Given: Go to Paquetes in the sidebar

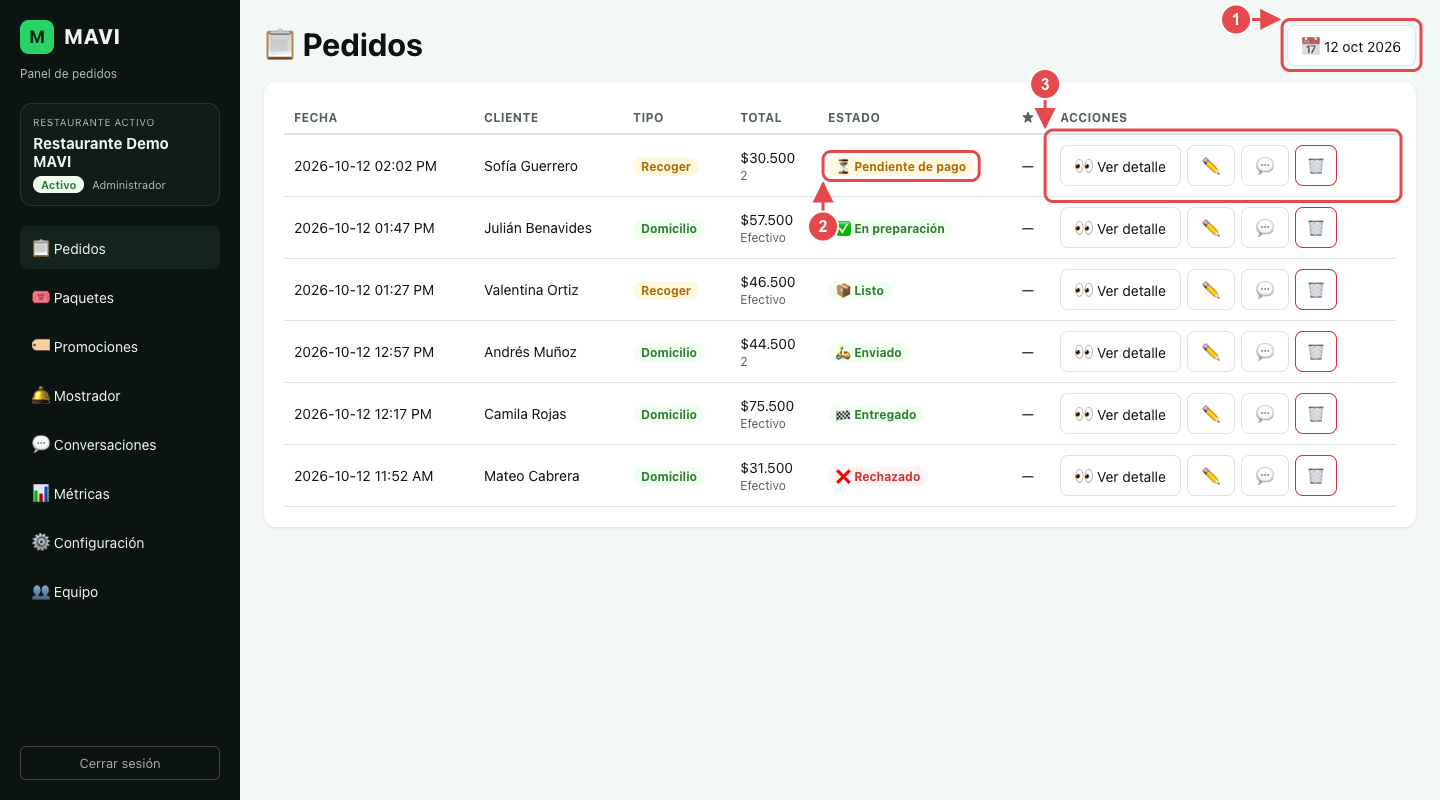Looking at the screenshot, I should click(120, 297).
